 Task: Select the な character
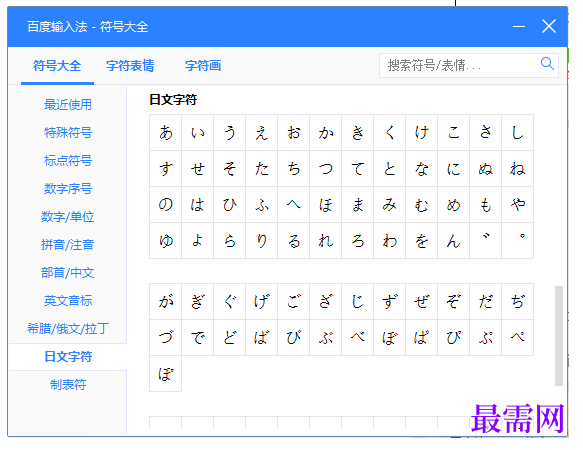(421, 169)
